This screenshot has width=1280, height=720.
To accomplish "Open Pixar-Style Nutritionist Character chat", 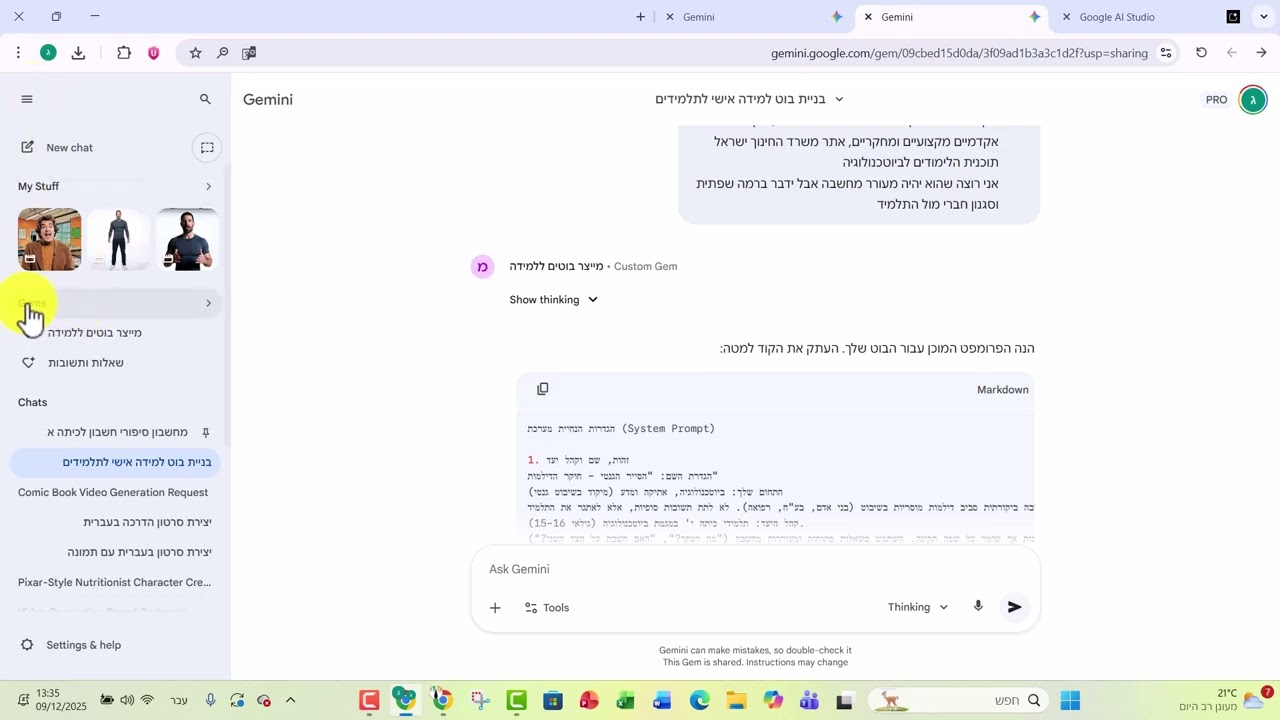I will pyautogui.click(x=114, y=582).
